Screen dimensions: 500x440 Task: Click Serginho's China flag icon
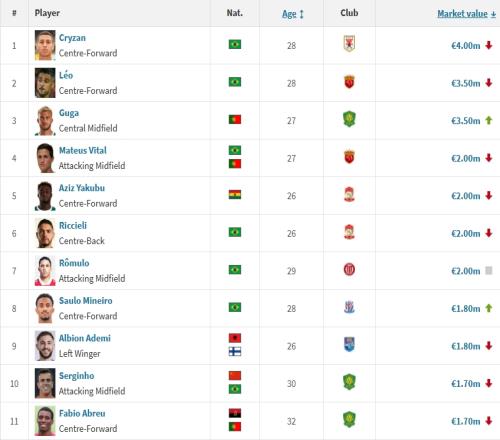point(235,376)
